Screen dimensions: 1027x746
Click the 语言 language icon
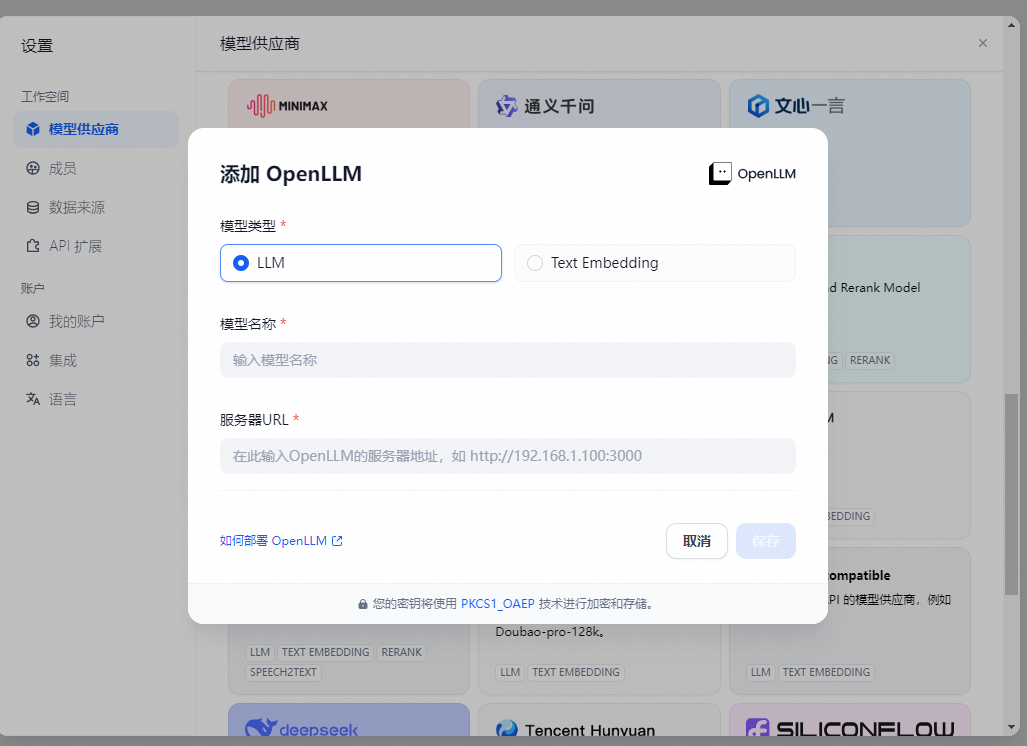point(34,398)
